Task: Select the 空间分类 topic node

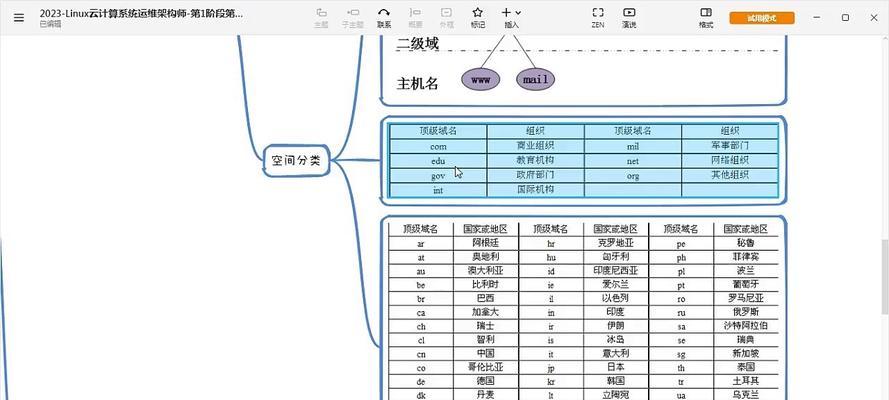Action: [x=296, y=161]
